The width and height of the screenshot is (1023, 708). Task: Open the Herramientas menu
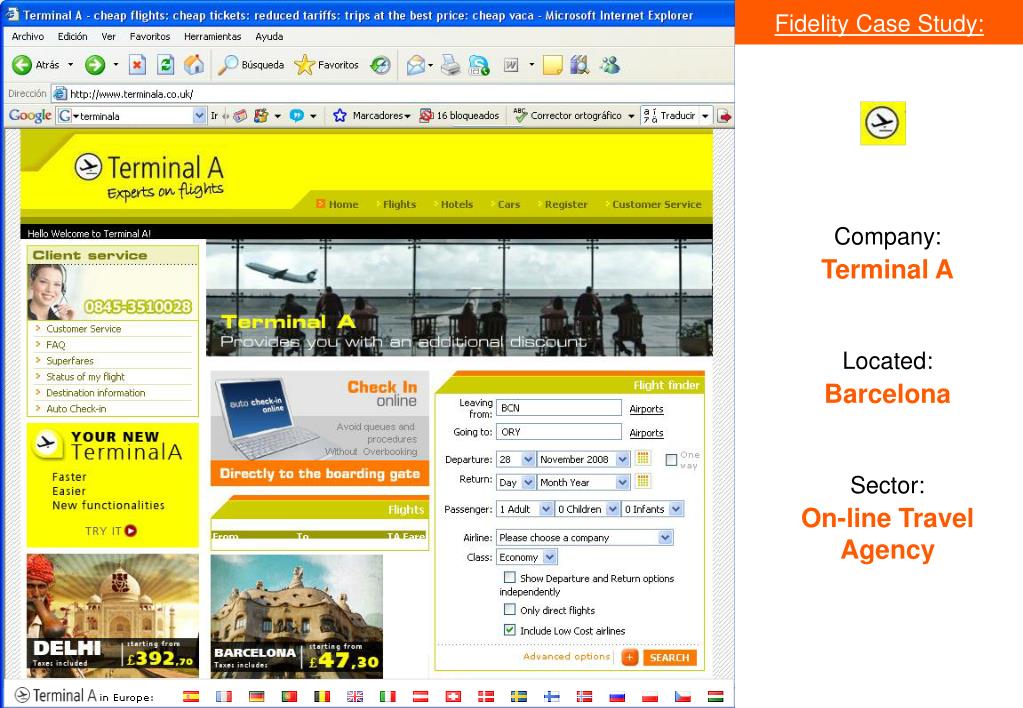tap(213, 37)
